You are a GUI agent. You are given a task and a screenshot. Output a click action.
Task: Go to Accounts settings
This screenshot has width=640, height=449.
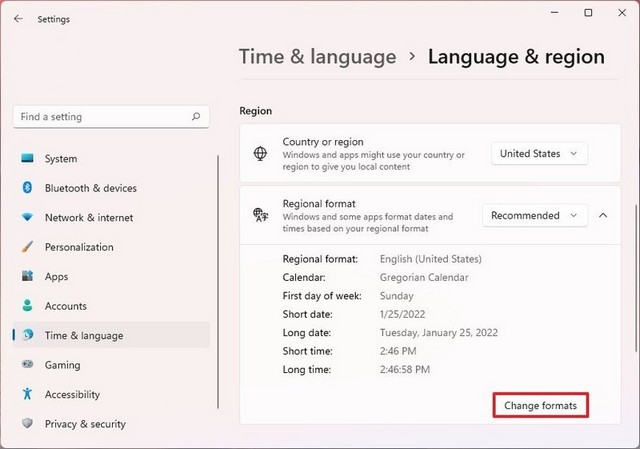point(111,305)
